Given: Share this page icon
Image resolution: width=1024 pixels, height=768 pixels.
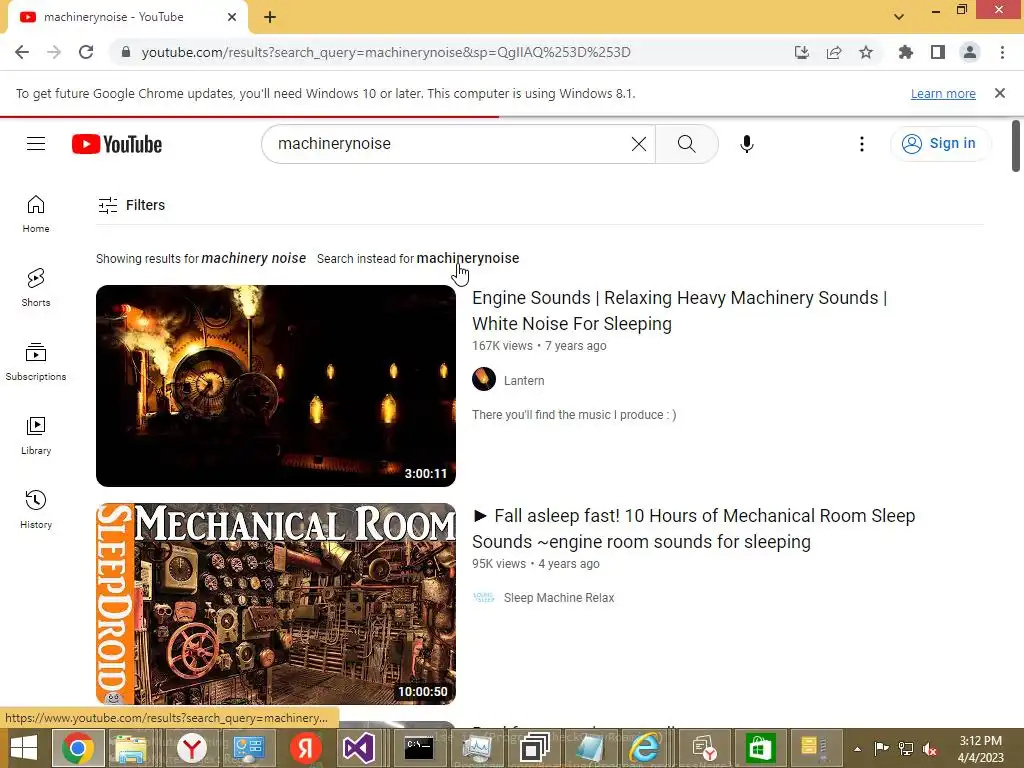Looking at the screenshot, I should click(834, 52).
